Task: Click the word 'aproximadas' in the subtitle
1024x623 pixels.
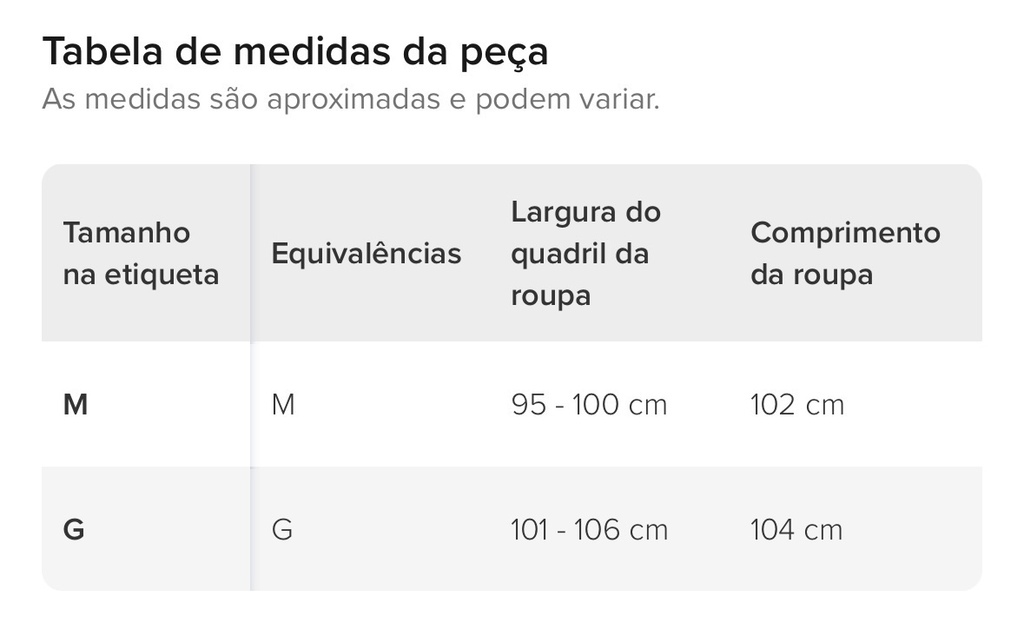Action: pyautogui.click(x=353, y=101)
